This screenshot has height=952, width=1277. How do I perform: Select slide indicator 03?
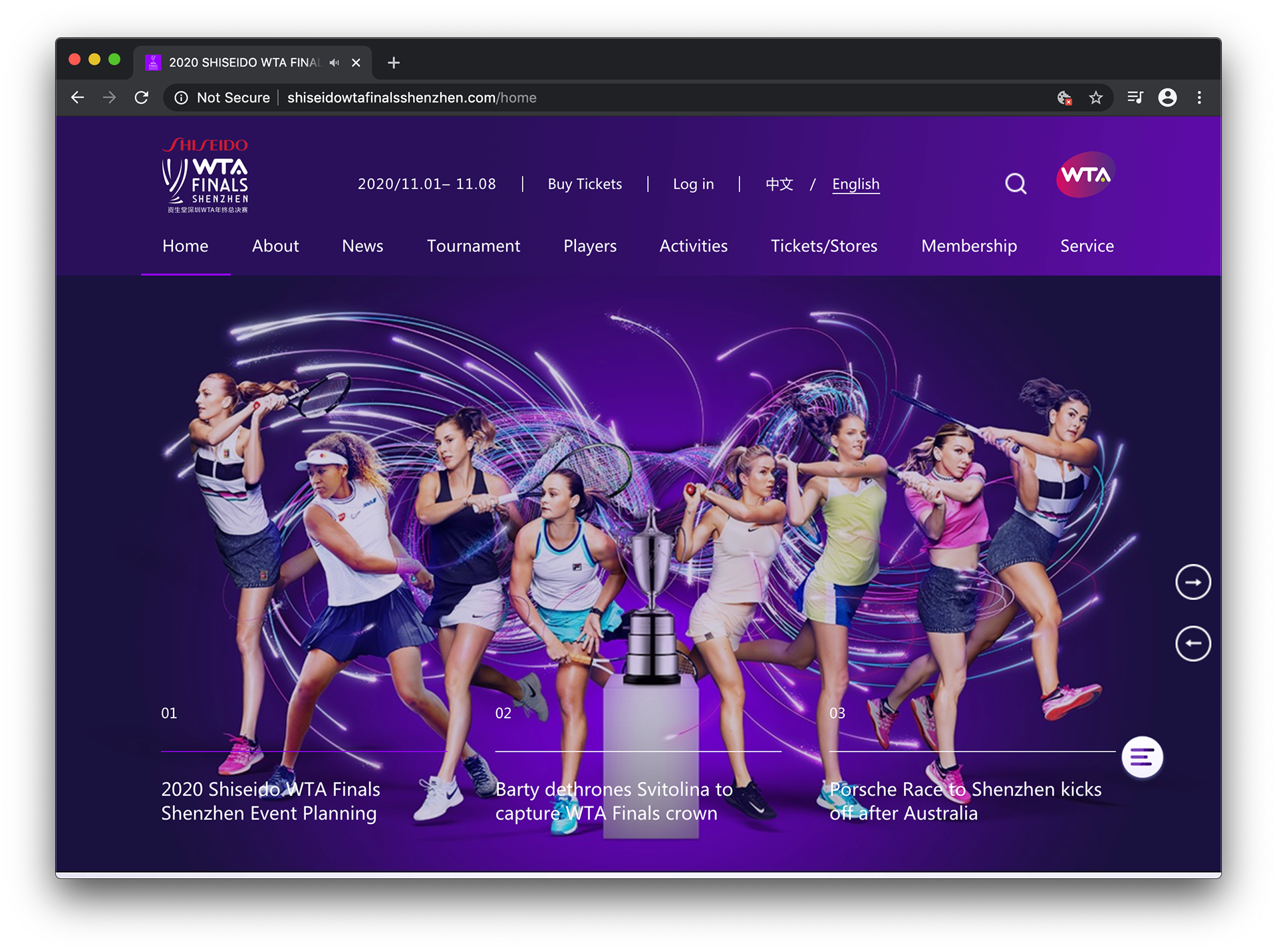[837, 713]
